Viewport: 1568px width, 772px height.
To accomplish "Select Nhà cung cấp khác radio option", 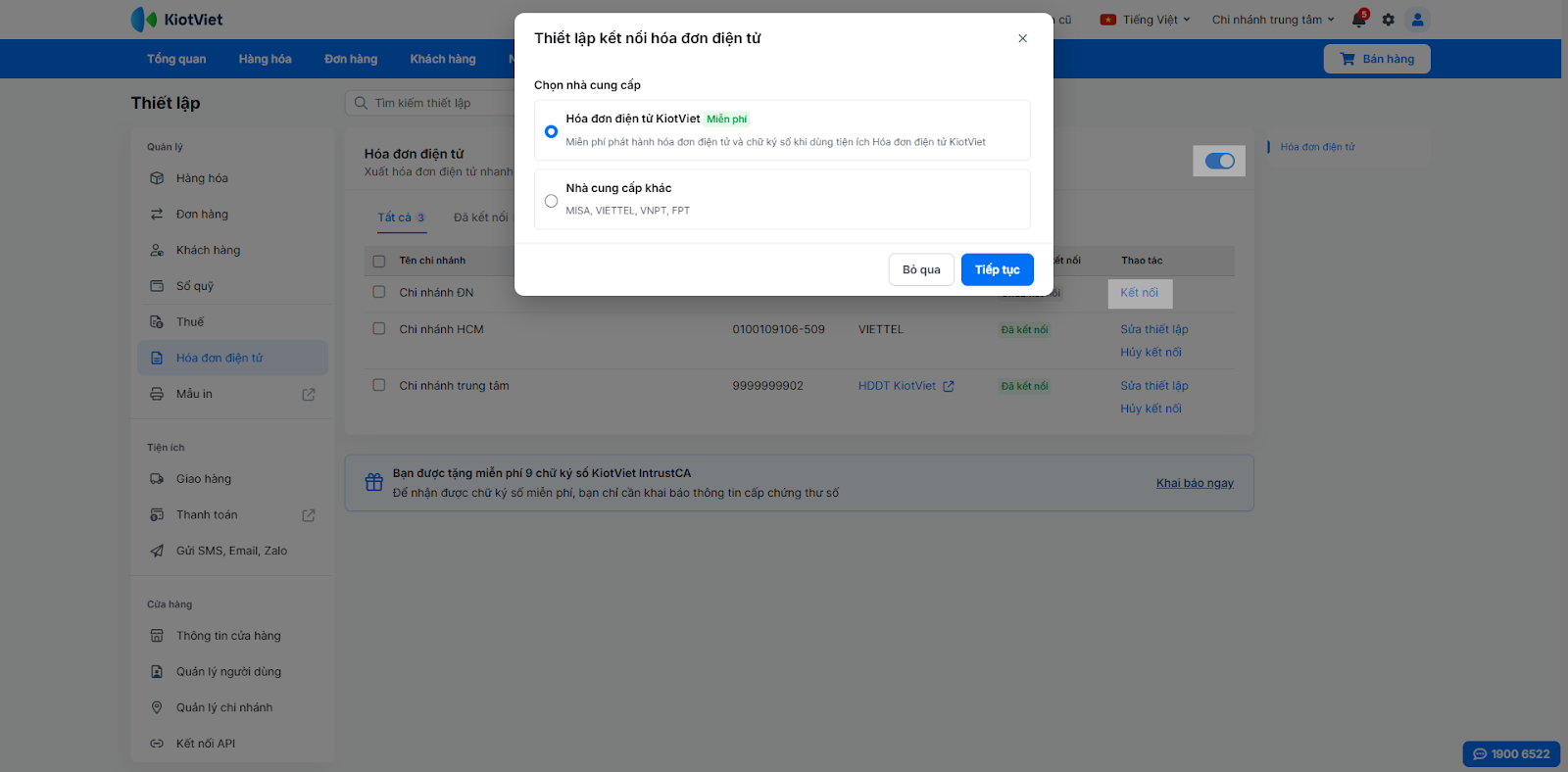I will 551,201.
